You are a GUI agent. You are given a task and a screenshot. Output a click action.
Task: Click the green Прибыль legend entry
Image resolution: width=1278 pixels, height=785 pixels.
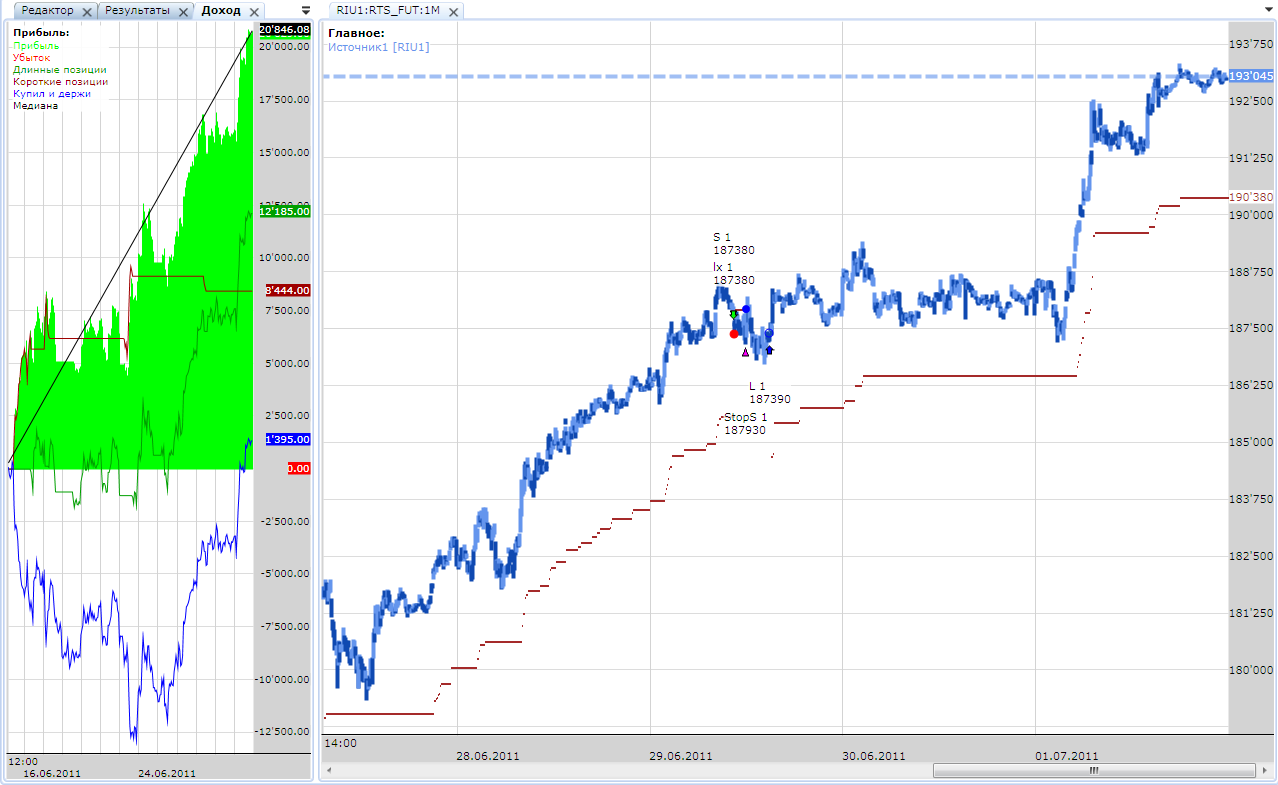tap(36, 45)
